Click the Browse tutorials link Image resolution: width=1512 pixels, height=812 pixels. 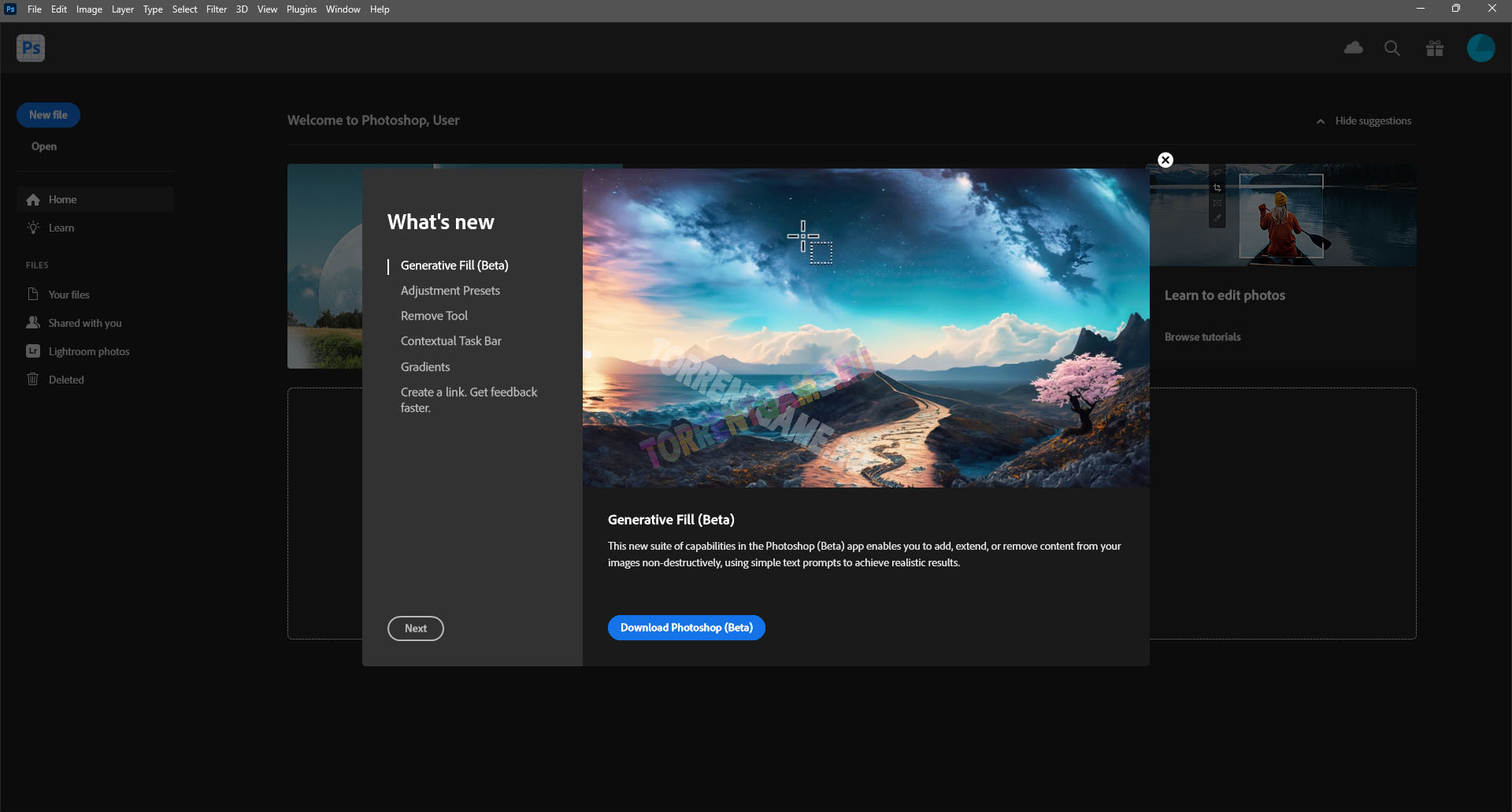(x=1202, y=337)
